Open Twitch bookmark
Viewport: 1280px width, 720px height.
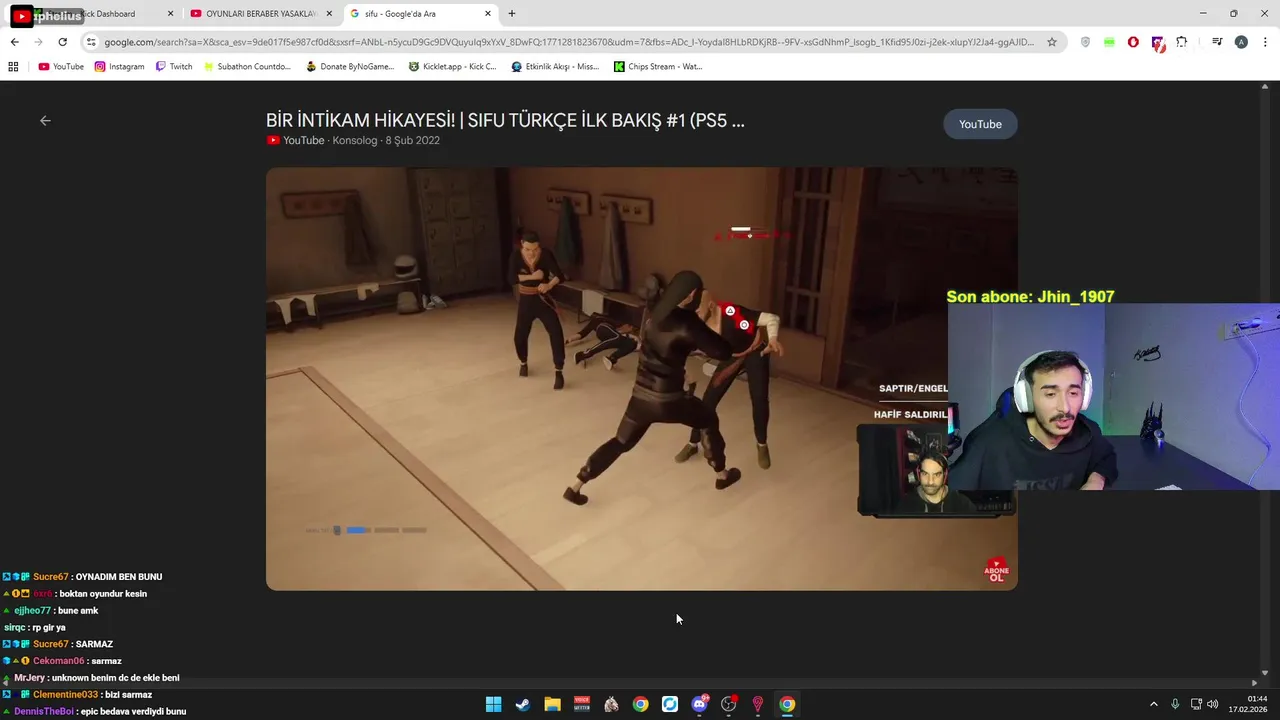click(x=174, y=67)
